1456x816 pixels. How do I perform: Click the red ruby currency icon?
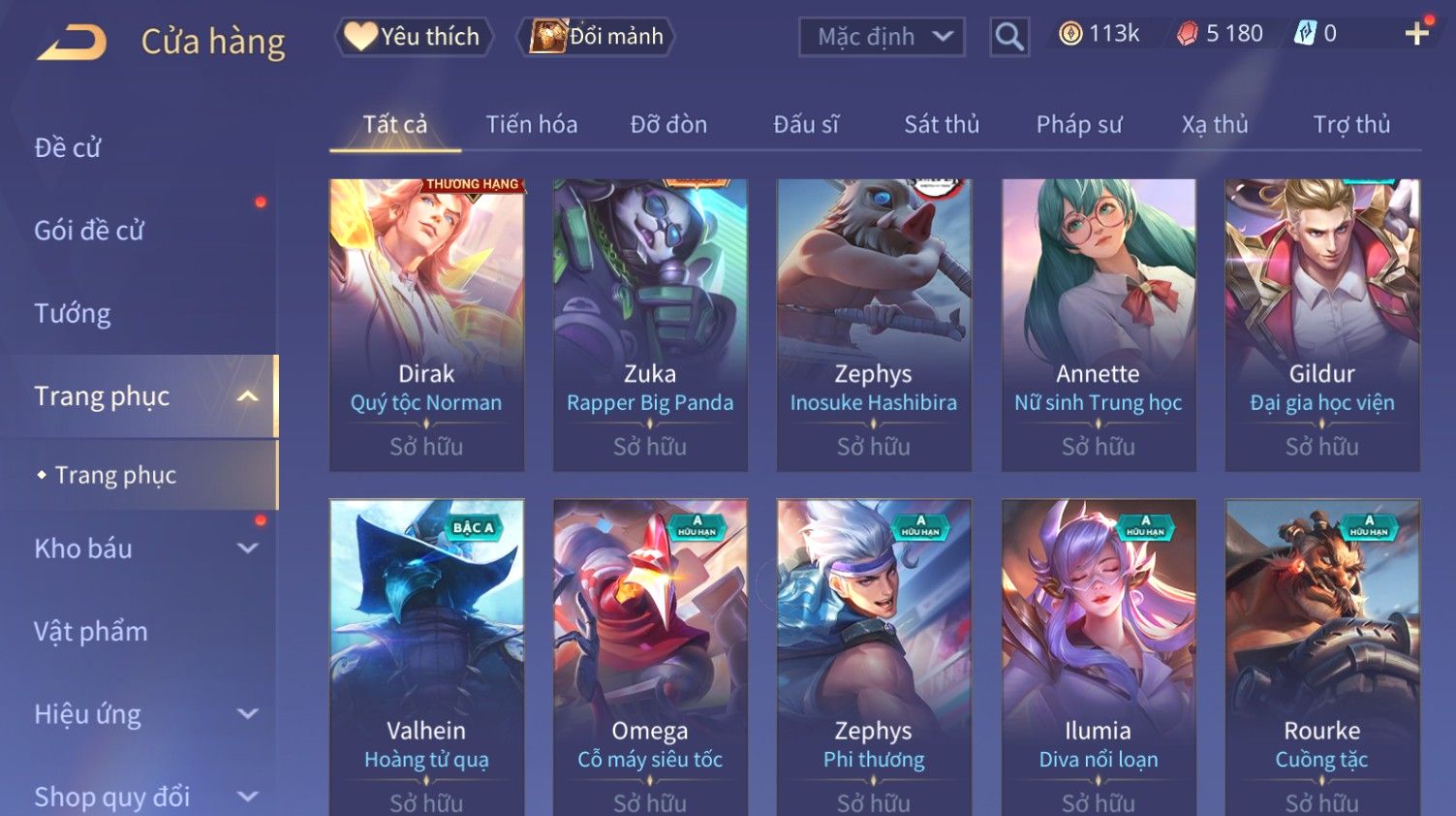pos(1187,34)
